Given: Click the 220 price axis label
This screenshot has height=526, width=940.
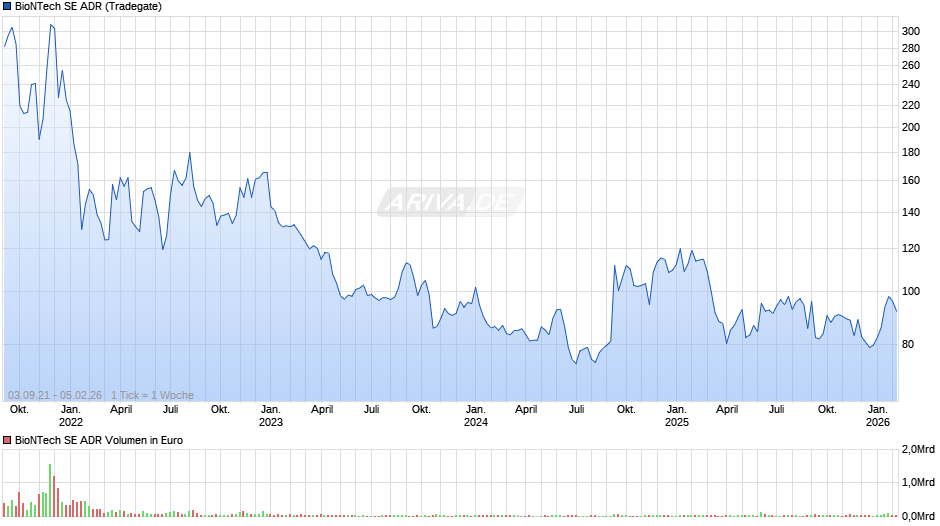Looking at the screenshot, I should [x=911, y=106].
